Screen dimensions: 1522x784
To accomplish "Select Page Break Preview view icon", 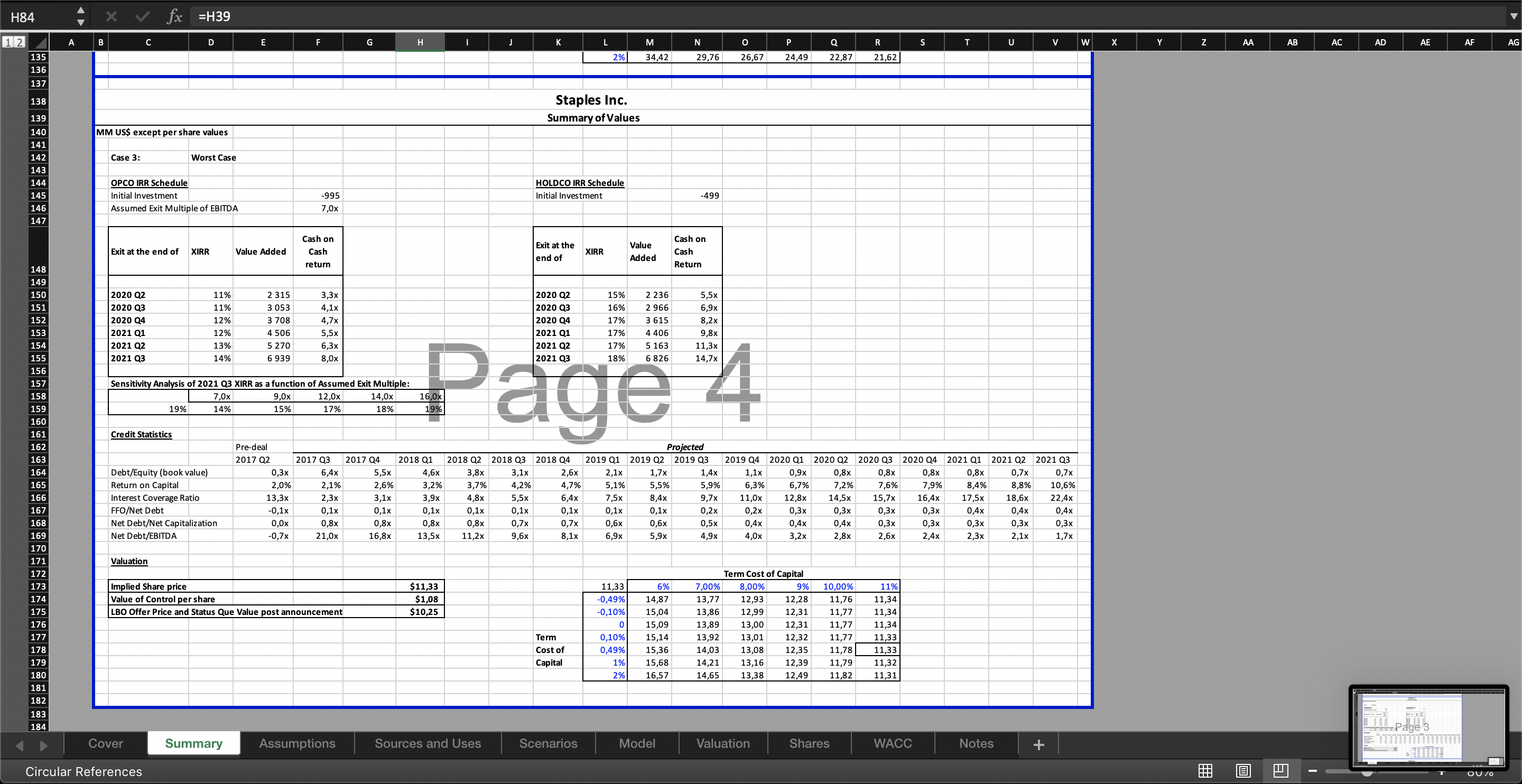I will click(1280, 770).
